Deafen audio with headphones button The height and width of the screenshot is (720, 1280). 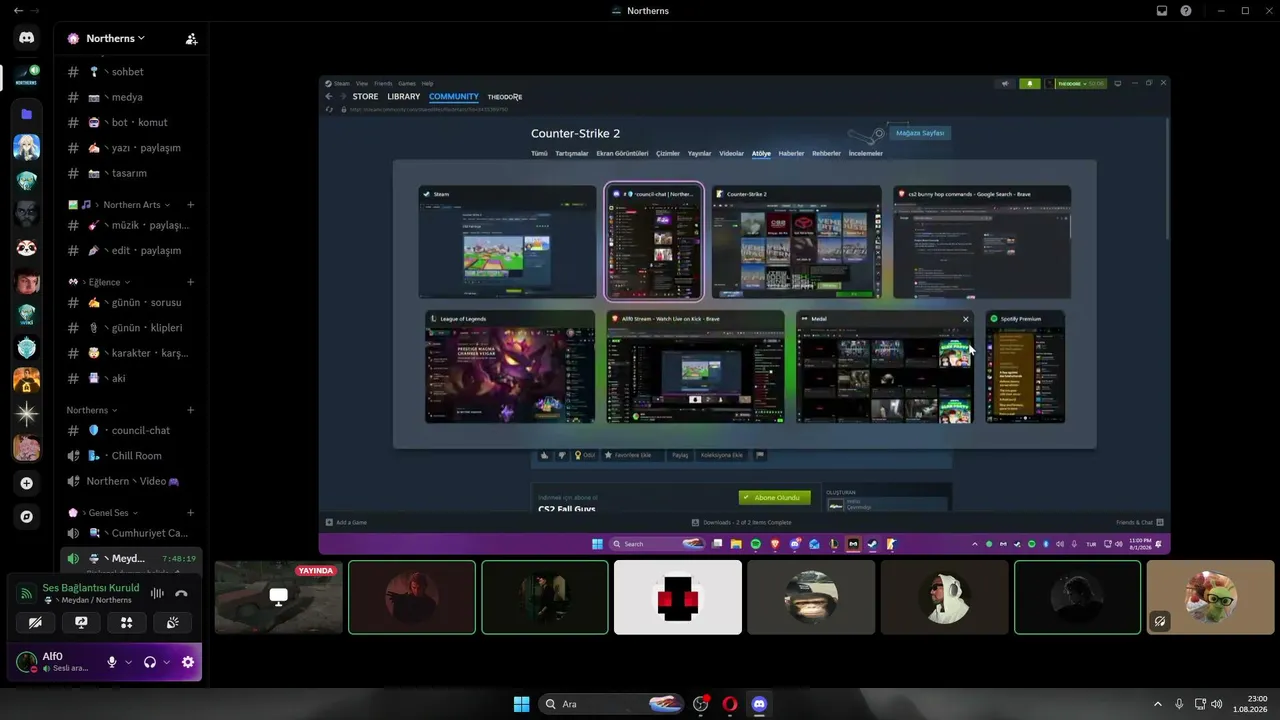coord(150,662)
